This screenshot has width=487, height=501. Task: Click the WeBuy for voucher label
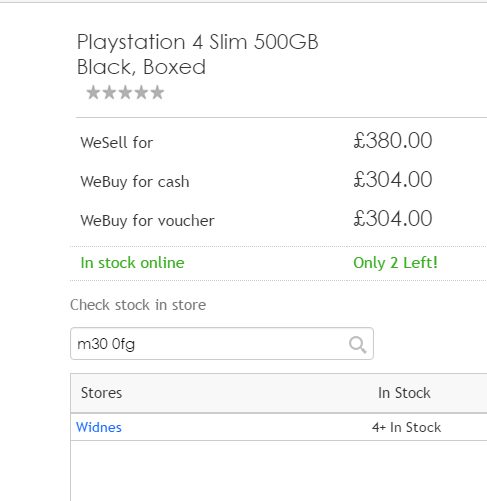[x=147, y=221]
